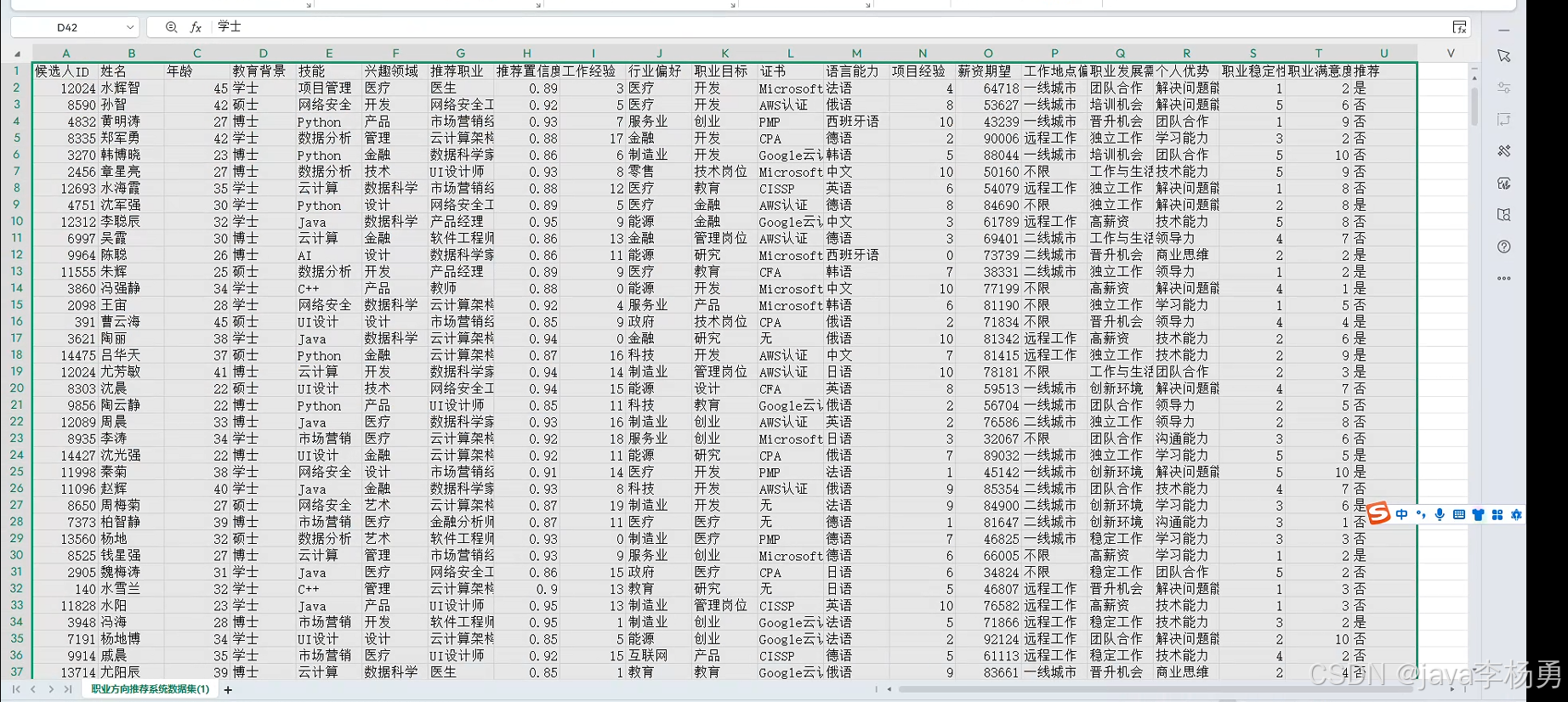Viewport: 1568px width, 702px height.
Task: Click the cell containing 教师 in row 14
Action: pyautogui.click(x=461, y=288)
